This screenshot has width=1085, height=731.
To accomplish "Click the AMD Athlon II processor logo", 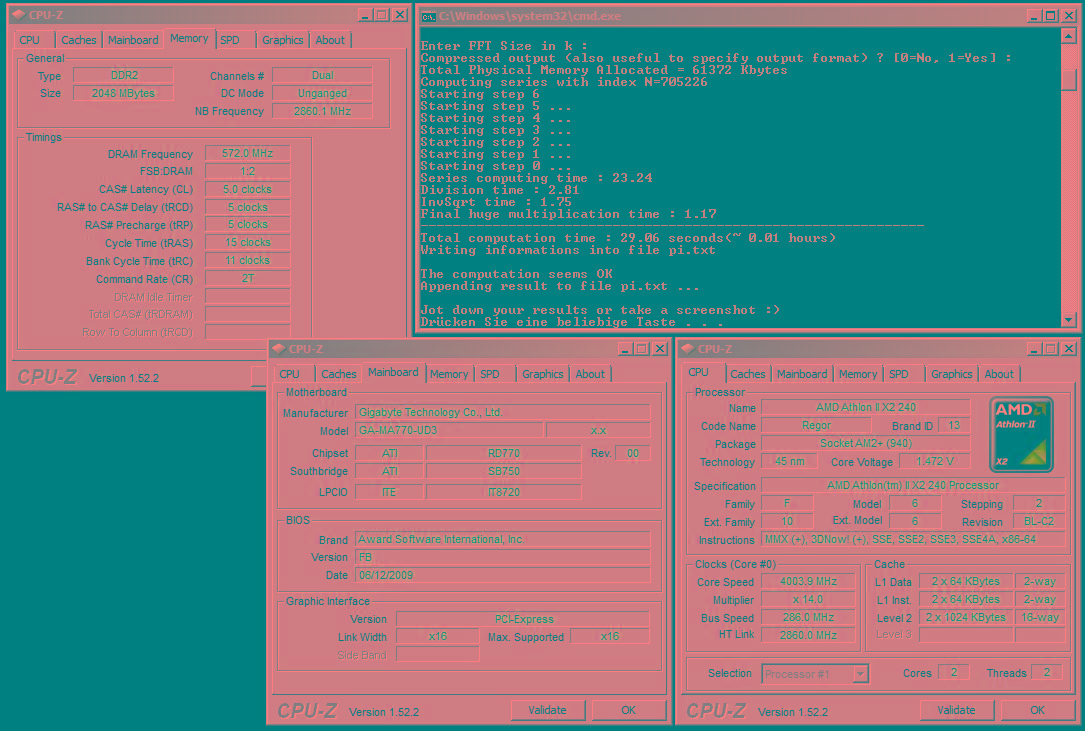I will (x=1021, y=434).
